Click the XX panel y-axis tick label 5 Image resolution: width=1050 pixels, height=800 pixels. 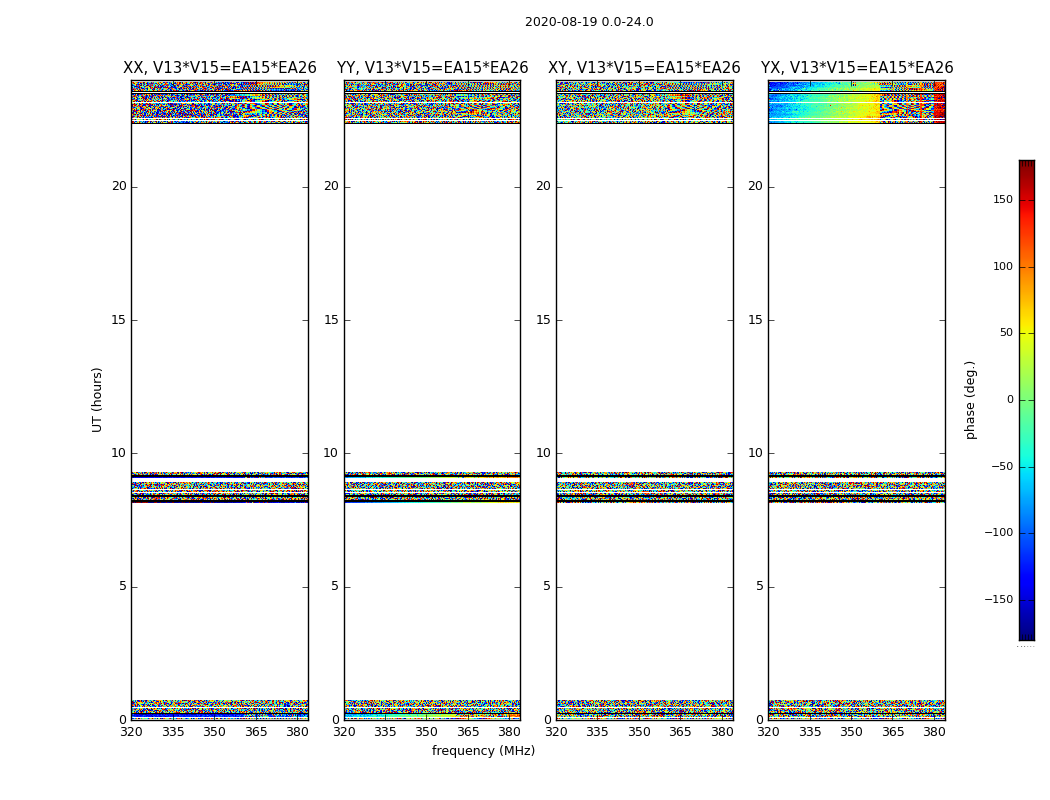(123, 586)
